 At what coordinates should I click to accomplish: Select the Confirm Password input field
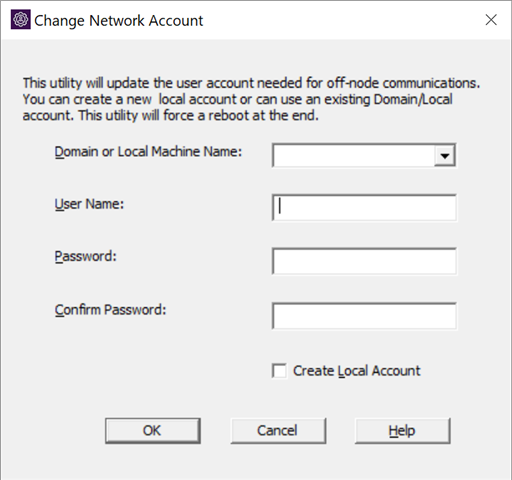pyautogui.click(x=364, y=316)
